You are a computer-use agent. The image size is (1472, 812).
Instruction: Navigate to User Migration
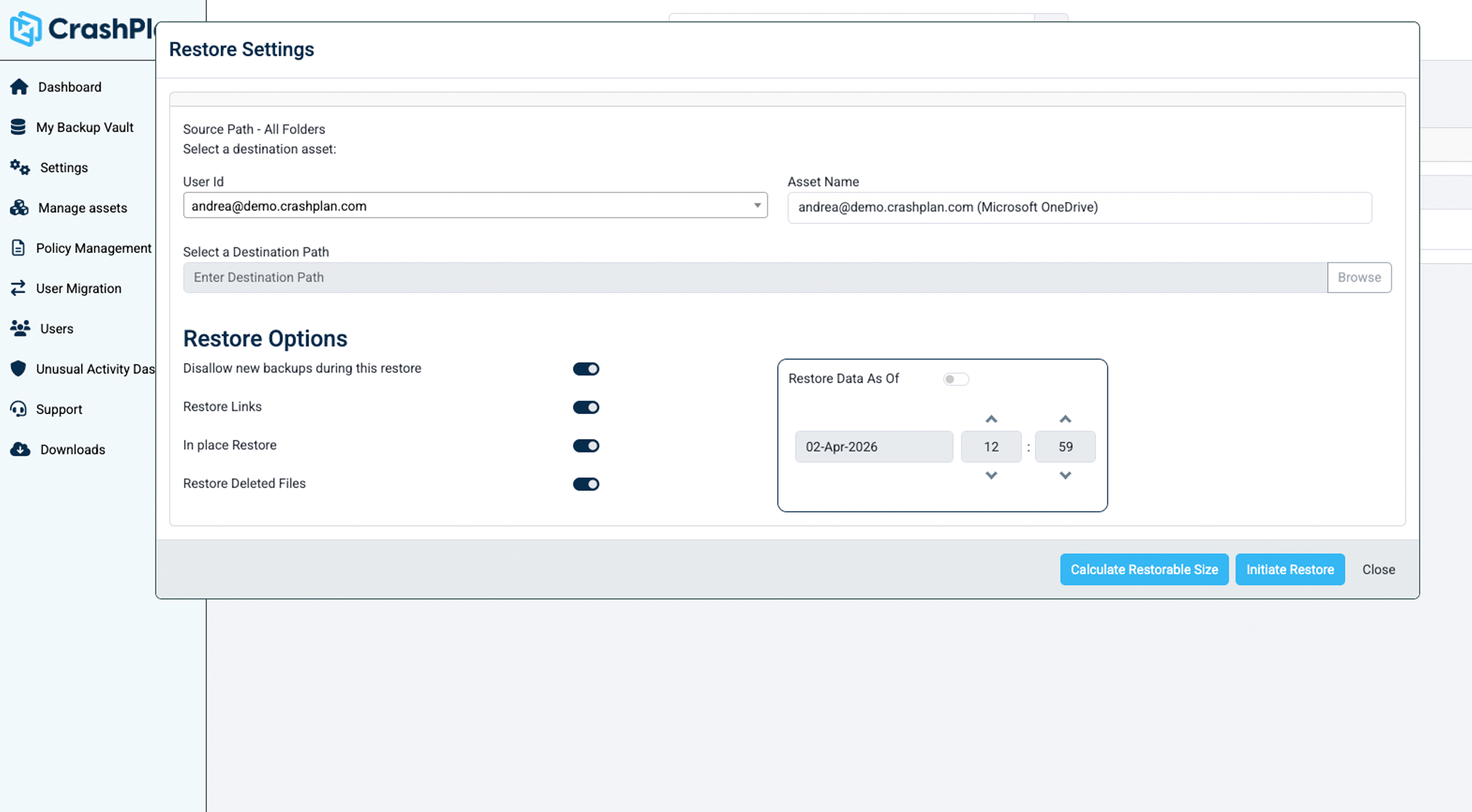pos(79,288)
